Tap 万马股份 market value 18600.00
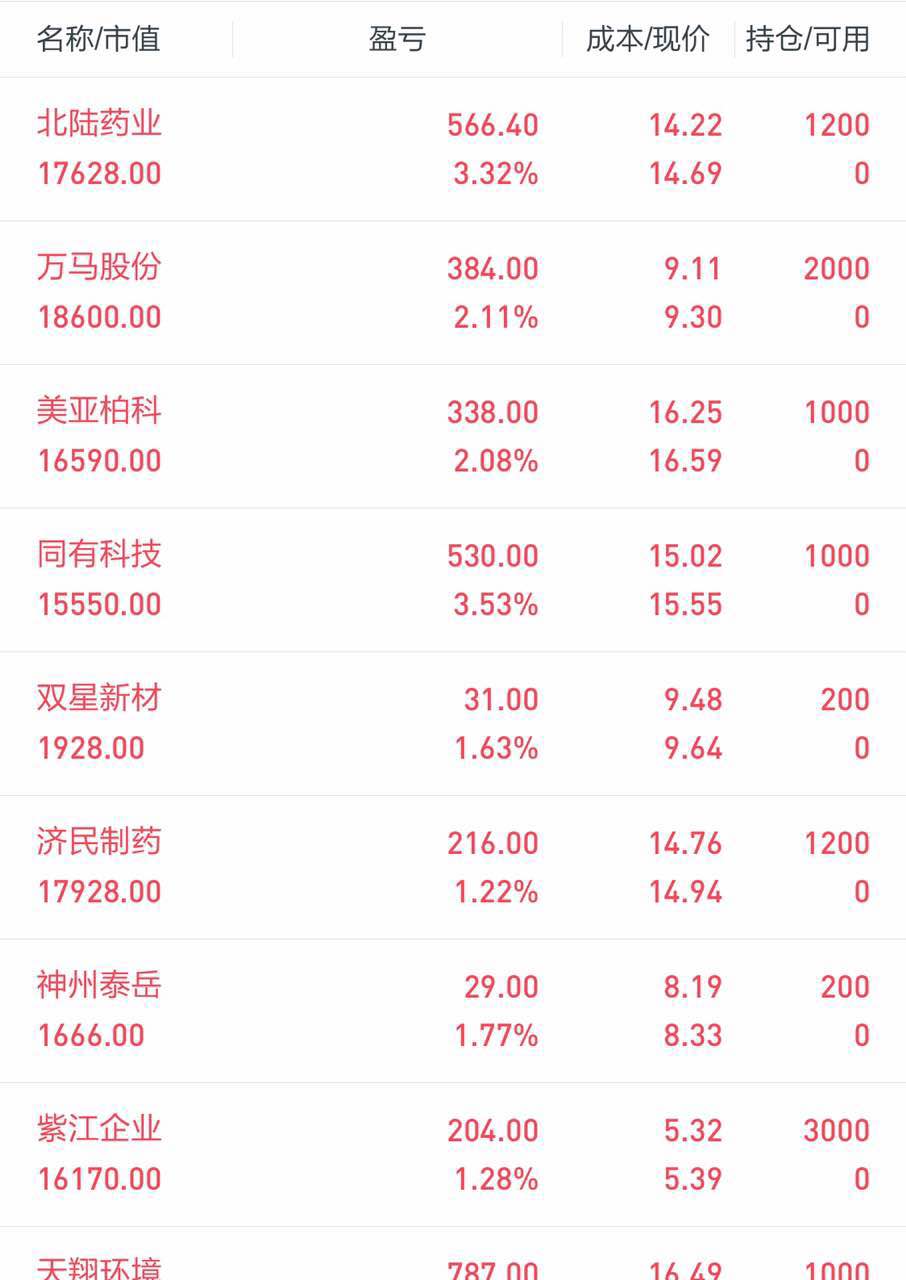 [x=99, y=317]
